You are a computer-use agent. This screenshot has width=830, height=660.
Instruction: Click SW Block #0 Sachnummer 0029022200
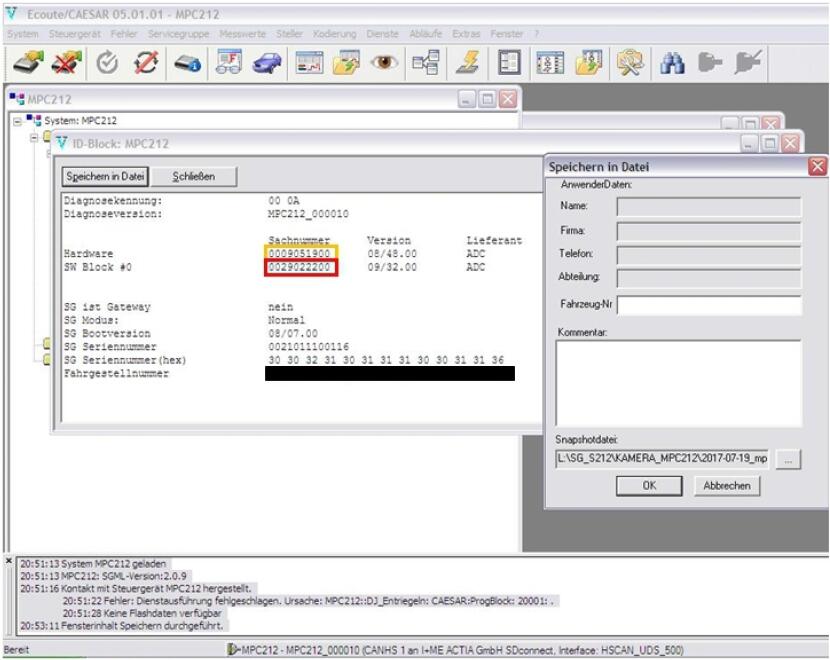(x=299, y=267)
